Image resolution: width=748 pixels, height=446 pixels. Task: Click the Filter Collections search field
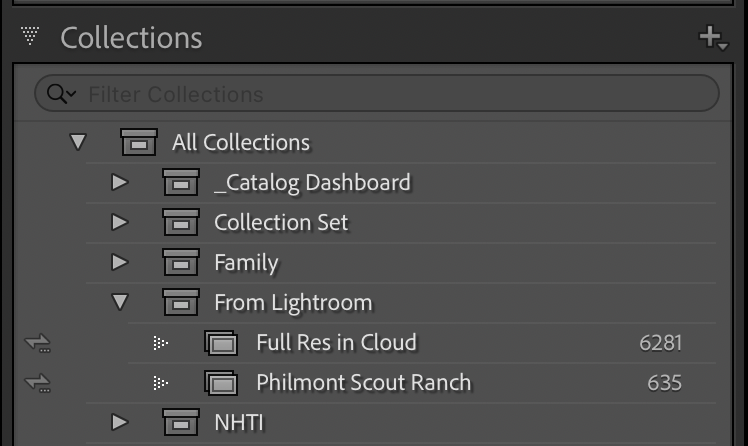click(x=377, y=93)
